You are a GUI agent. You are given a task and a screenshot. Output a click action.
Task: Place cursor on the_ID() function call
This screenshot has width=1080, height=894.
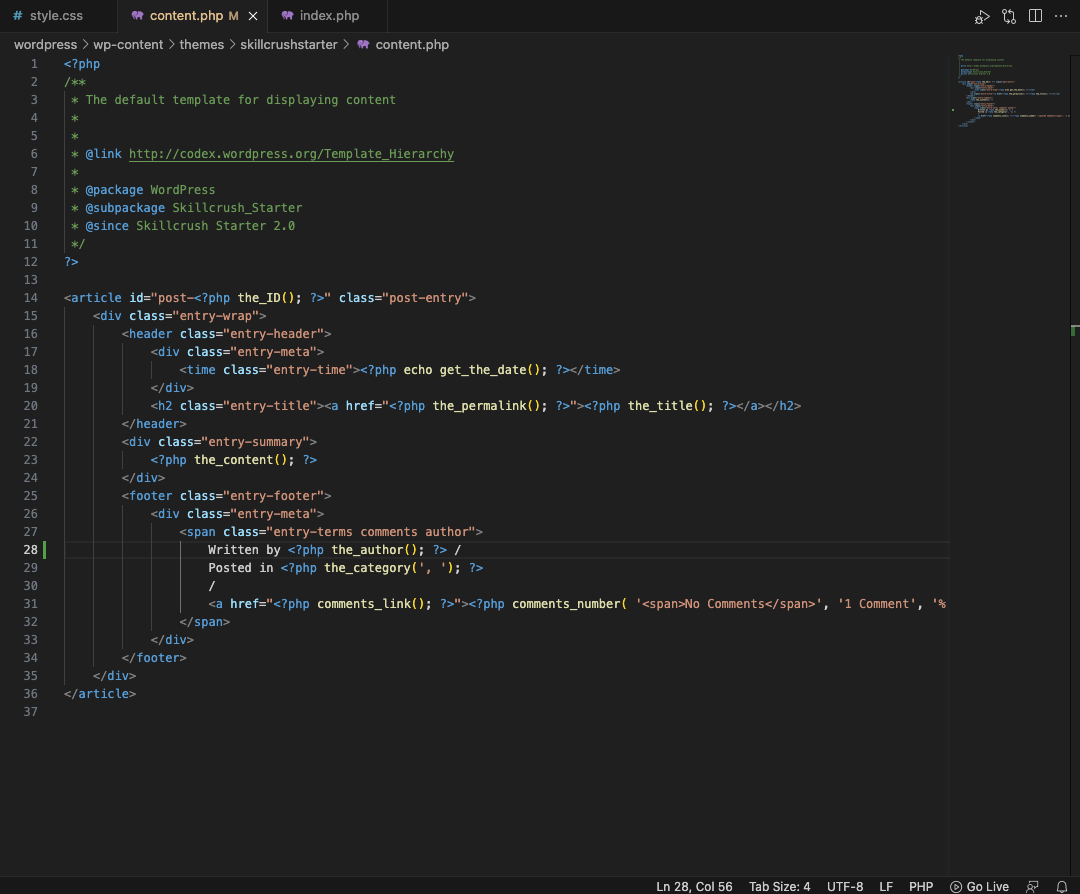(266, 298)
